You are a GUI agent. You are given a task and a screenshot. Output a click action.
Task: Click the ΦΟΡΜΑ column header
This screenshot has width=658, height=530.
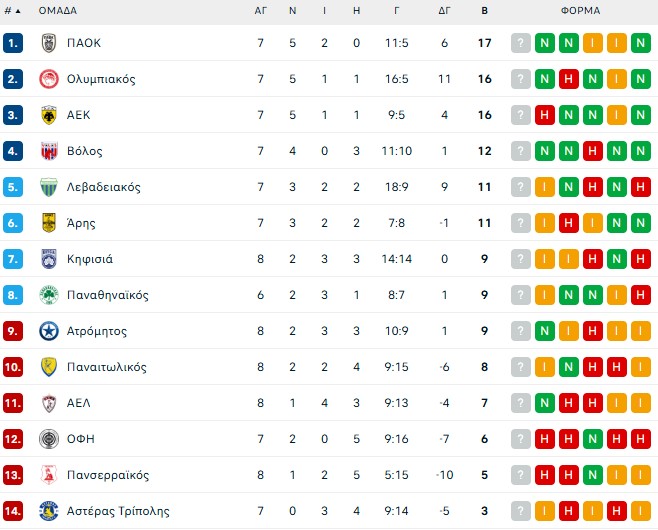tap(580, 11)
